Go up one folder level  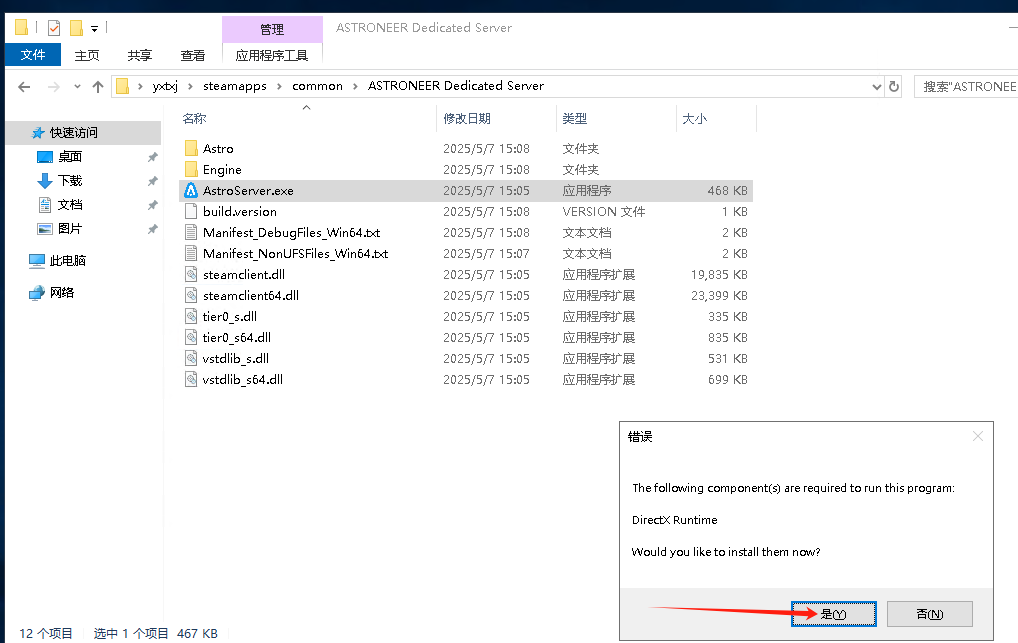pos(98,86)
